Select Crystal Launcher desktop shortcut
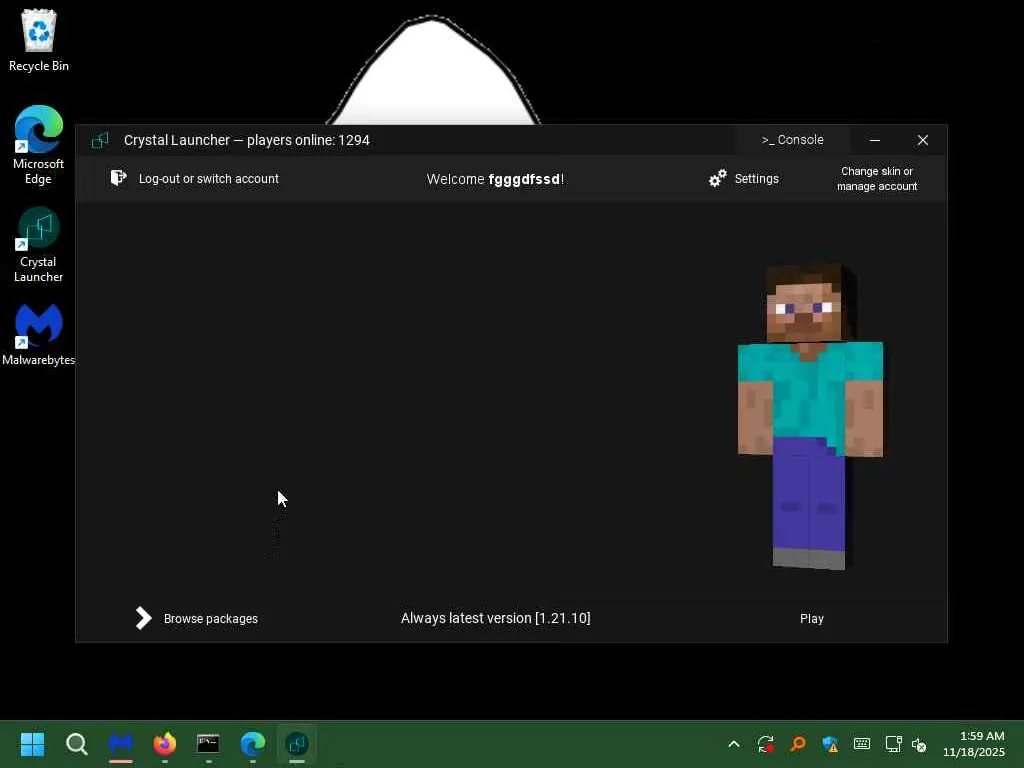 [x=39, y=245]
